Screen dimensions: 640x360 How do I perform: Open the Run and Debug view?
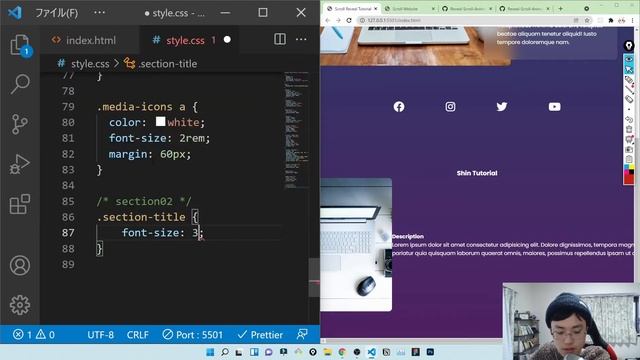(20, 164)
